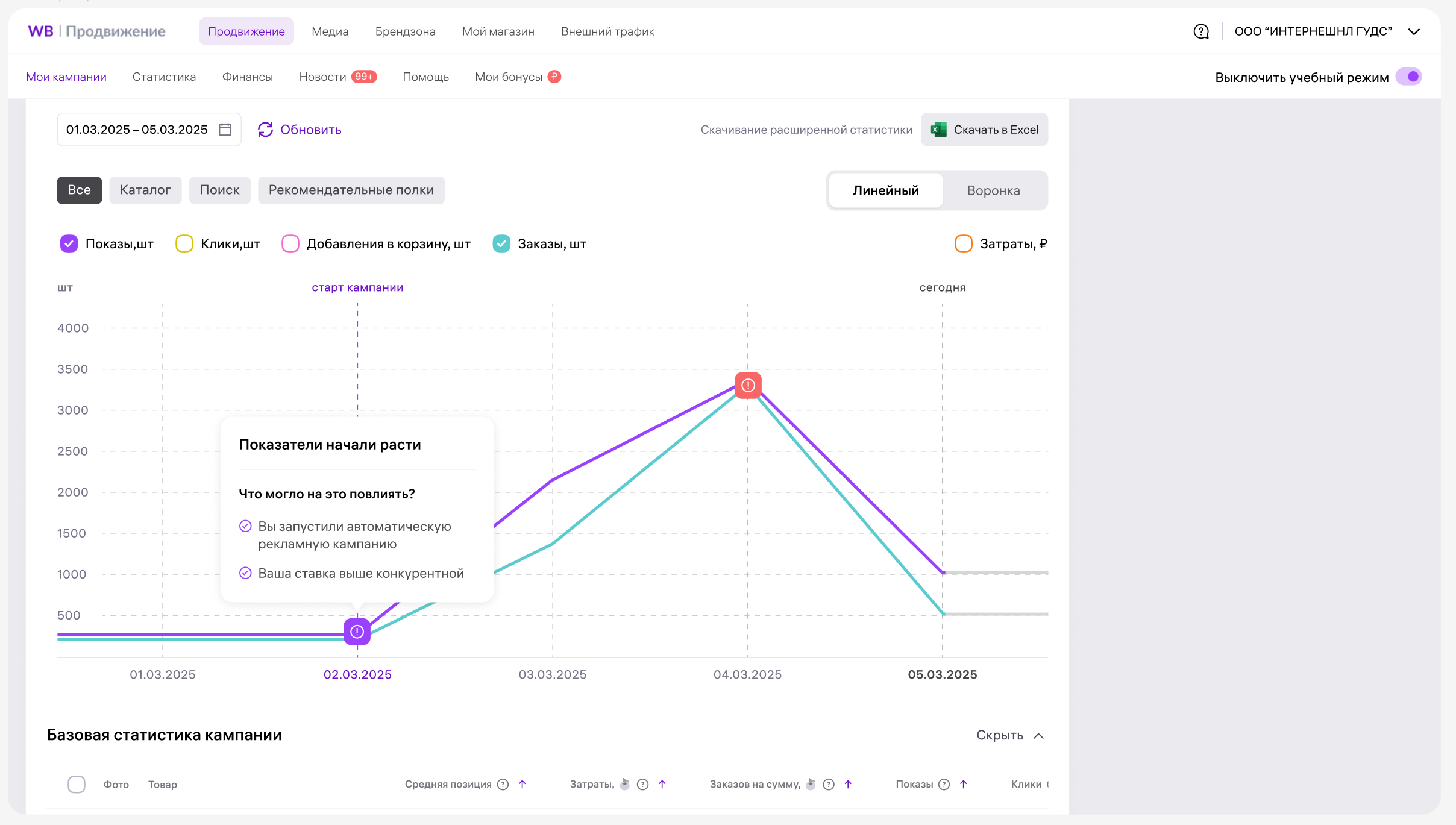This screenshot has width=1456, height=825.
Task: Click the refresh arrows icon next to Обновить
Action: (x=265, y=130)
